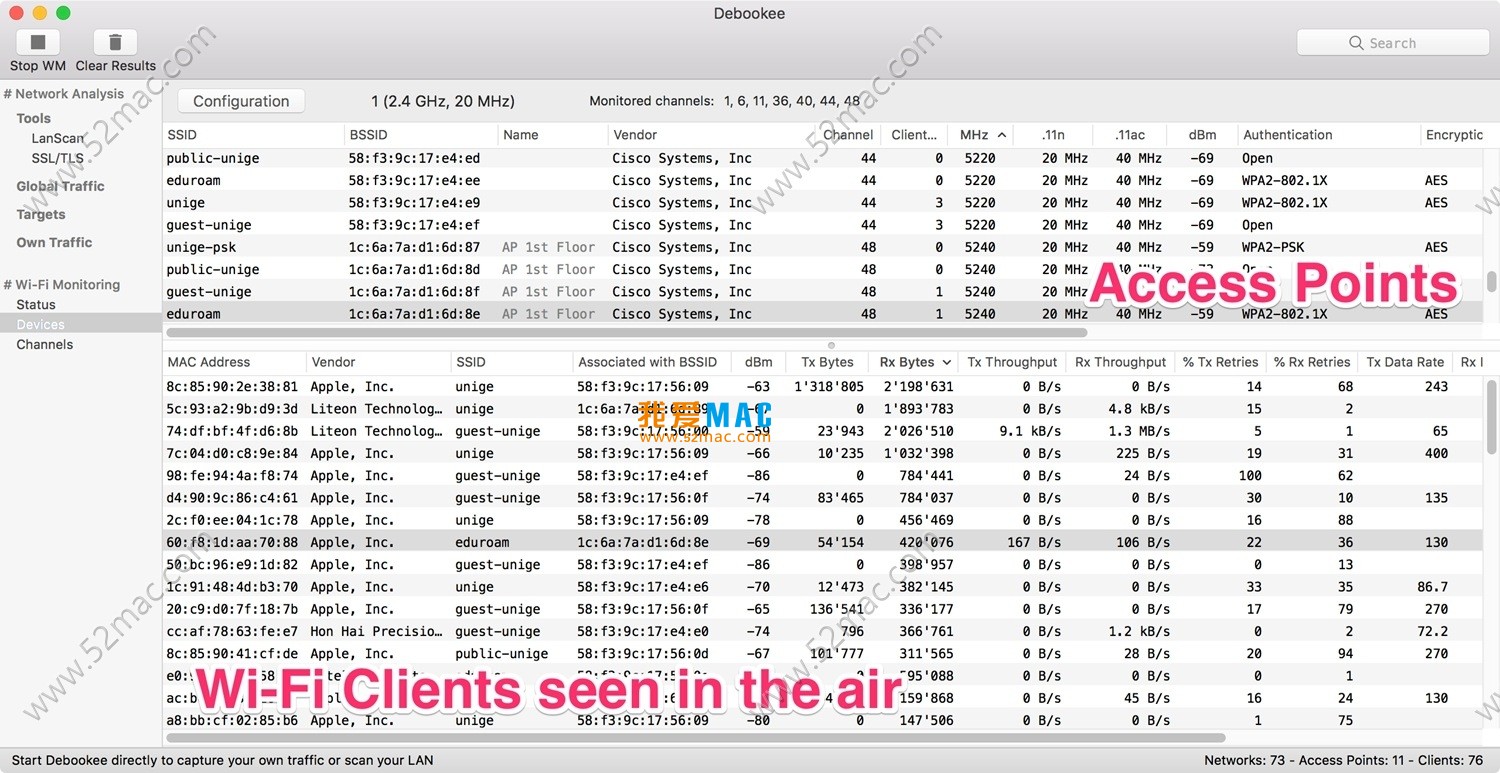Click the search magnifier icon

[1355, 43]
